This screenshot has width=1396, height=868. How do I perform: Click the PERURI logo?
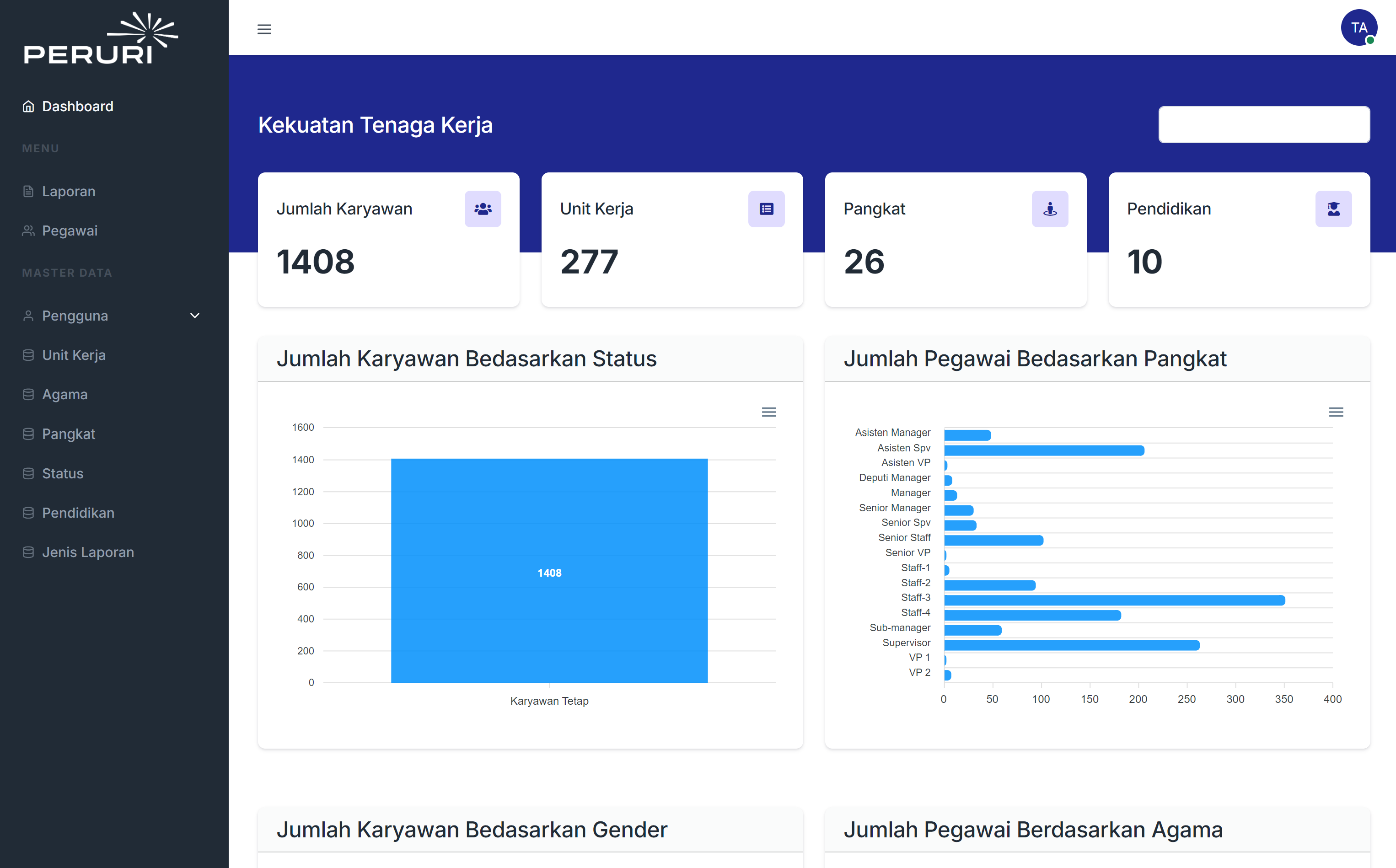coord(101,38)
